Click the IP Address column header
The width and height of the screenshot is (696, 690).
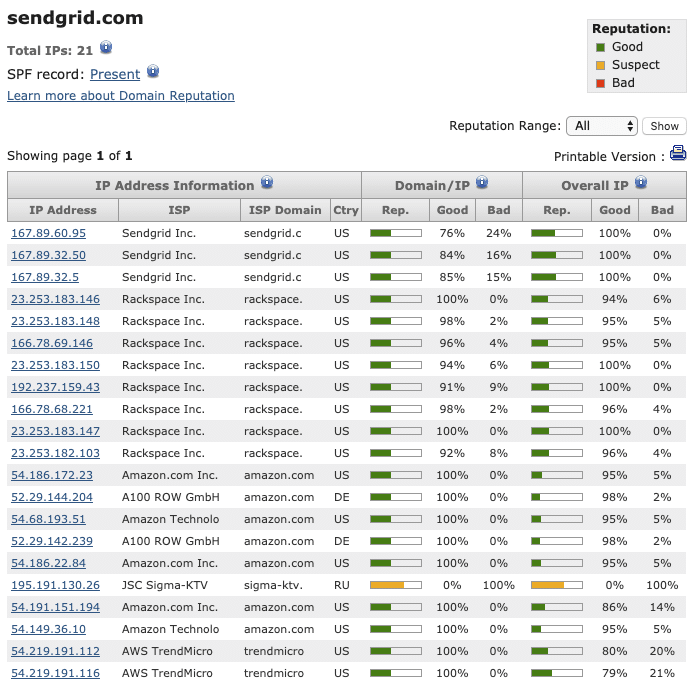pyautogui.click(x=63, y=210)
